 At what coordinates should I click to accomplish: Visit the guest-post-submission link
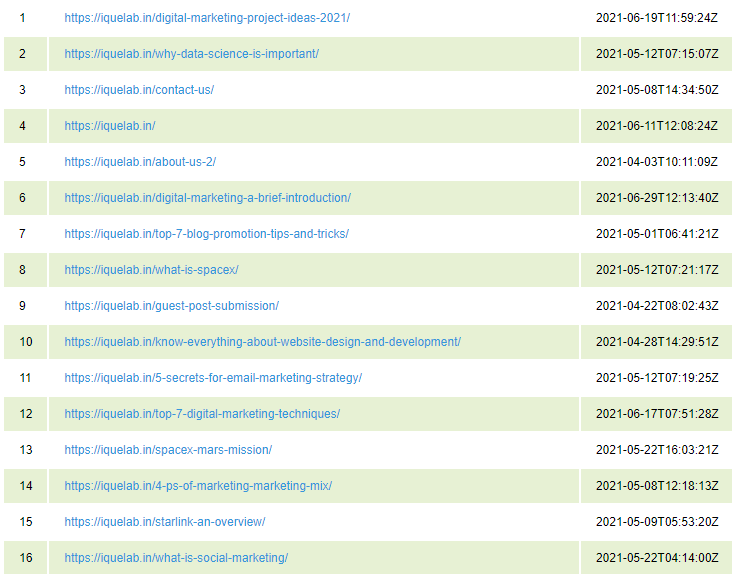171,306
